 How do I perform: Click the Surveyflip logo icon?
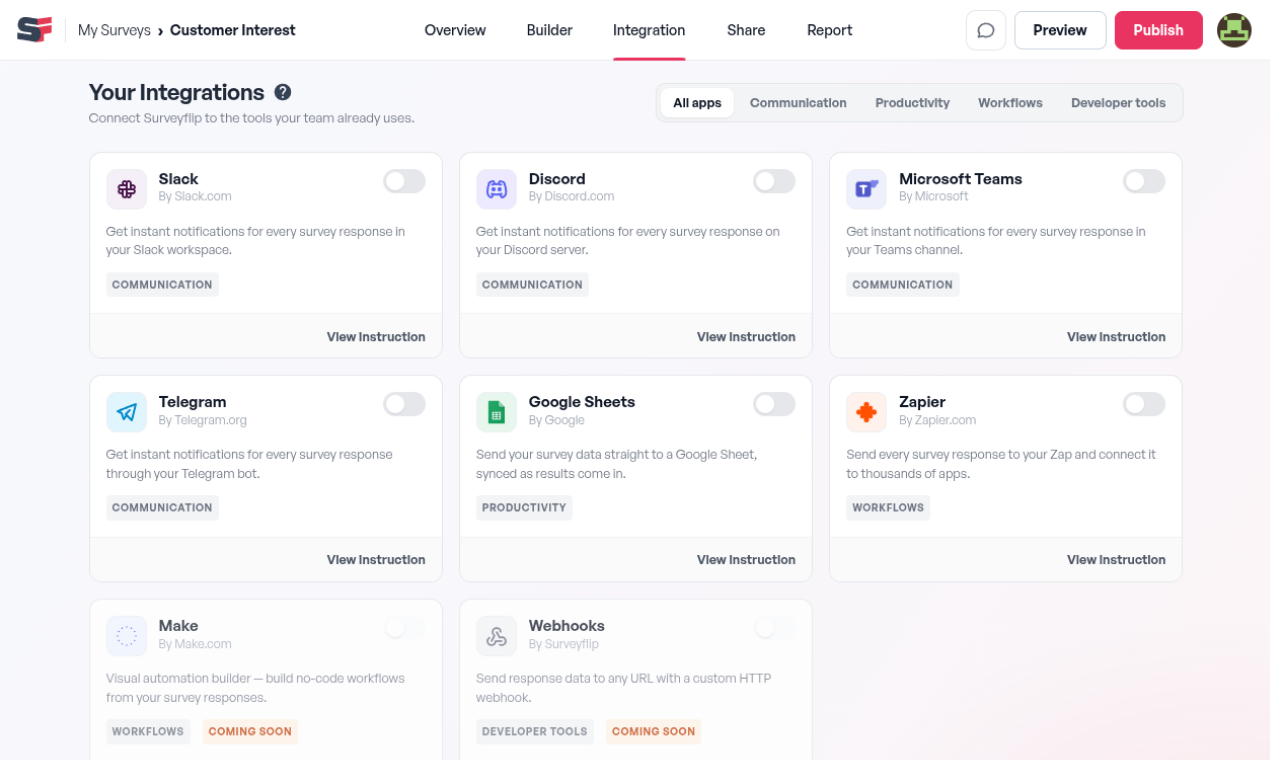click(x=34, y=30)
